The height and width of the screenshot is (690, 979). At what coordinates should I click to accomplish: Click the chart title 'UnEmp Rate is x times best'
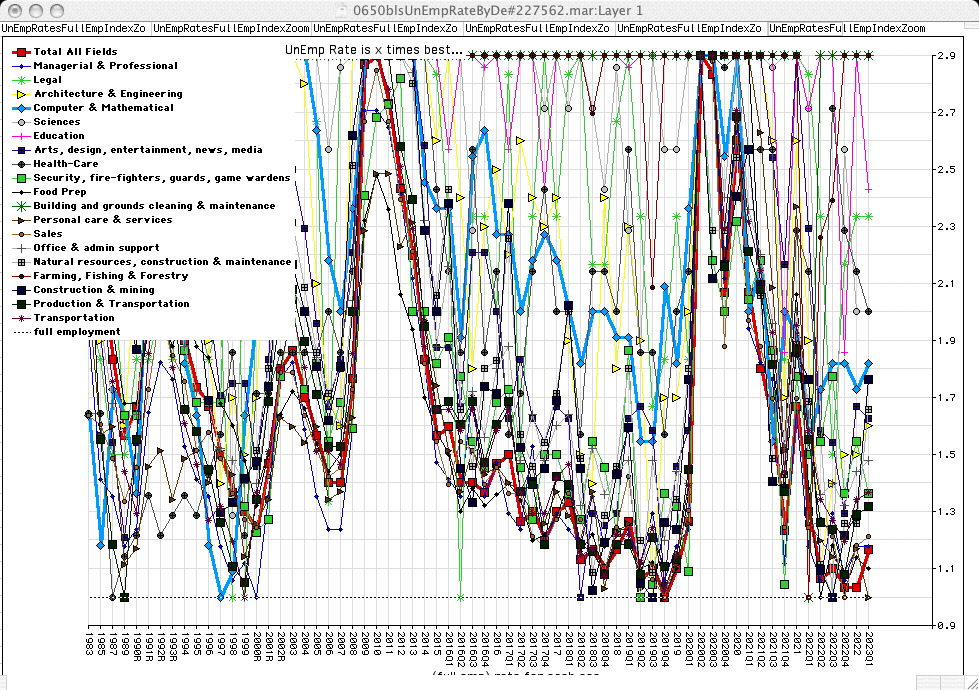[373, 49]
